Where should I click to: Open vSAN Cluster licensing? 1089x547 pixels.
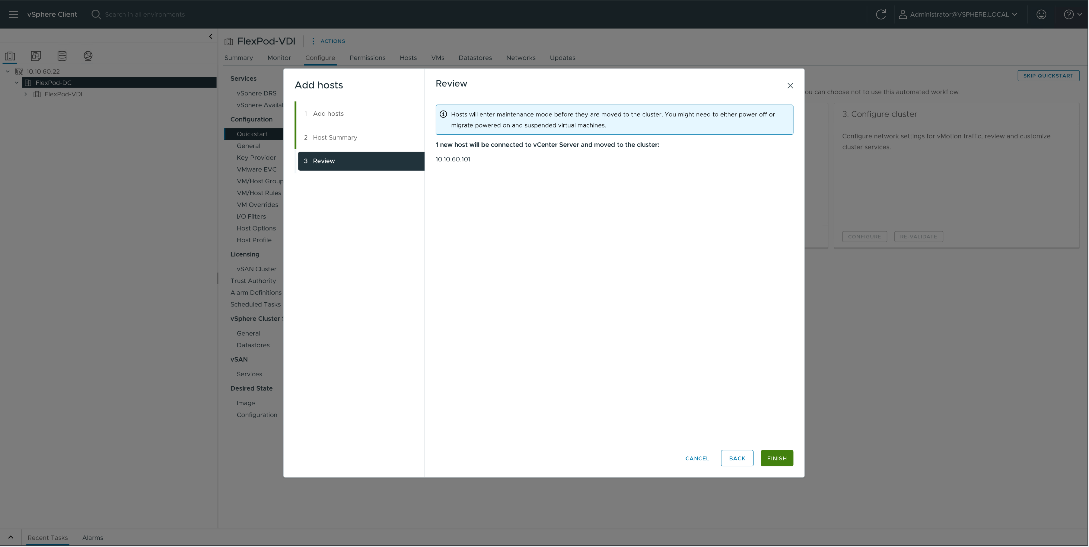[x=256, y=269]
